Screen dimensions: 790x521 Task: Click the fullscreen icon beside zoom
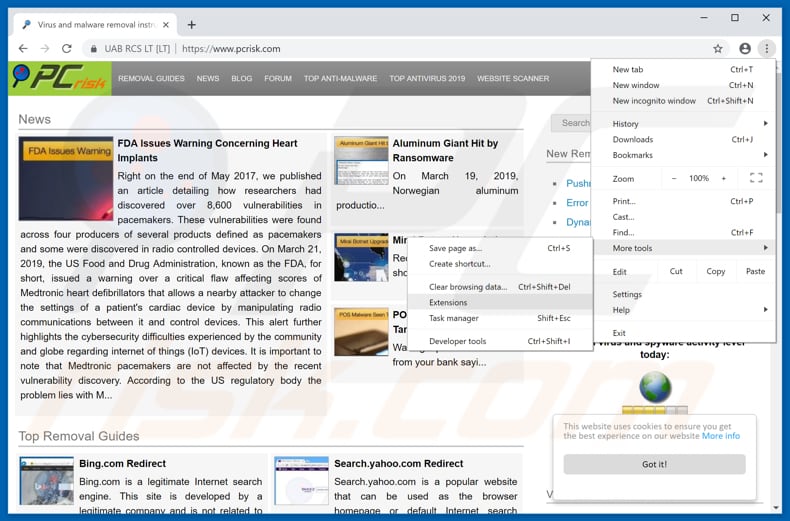[756, 178]
